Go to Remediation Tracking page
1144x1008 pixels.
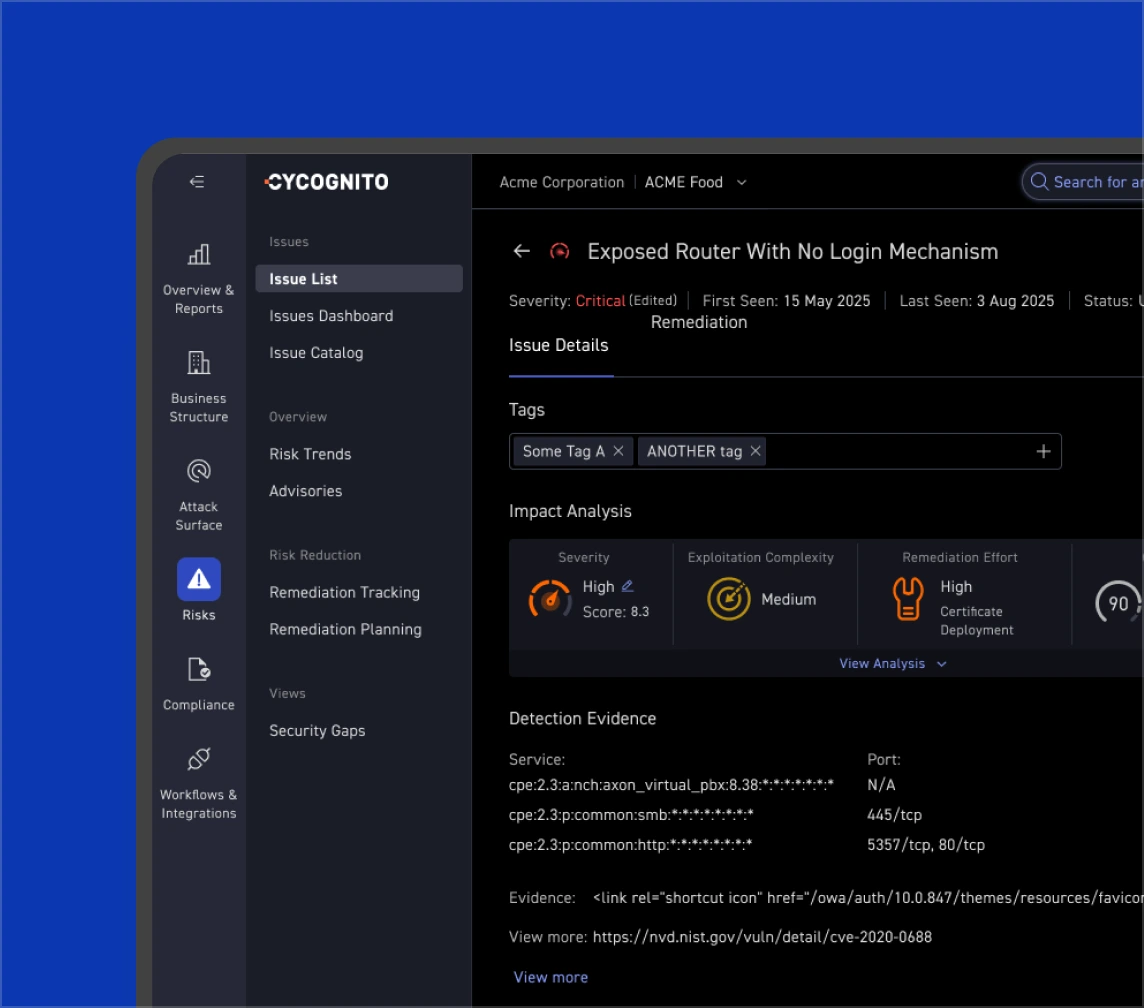[344, 592]
